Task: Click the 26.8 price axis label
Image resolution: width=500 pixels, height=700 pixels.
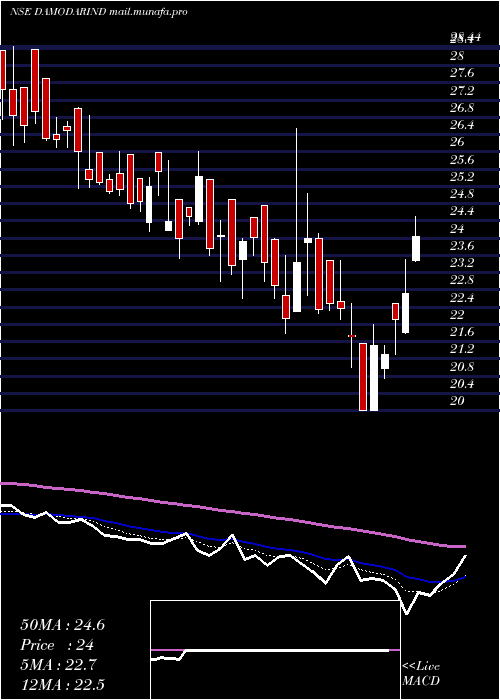Action: click(463, 108)
